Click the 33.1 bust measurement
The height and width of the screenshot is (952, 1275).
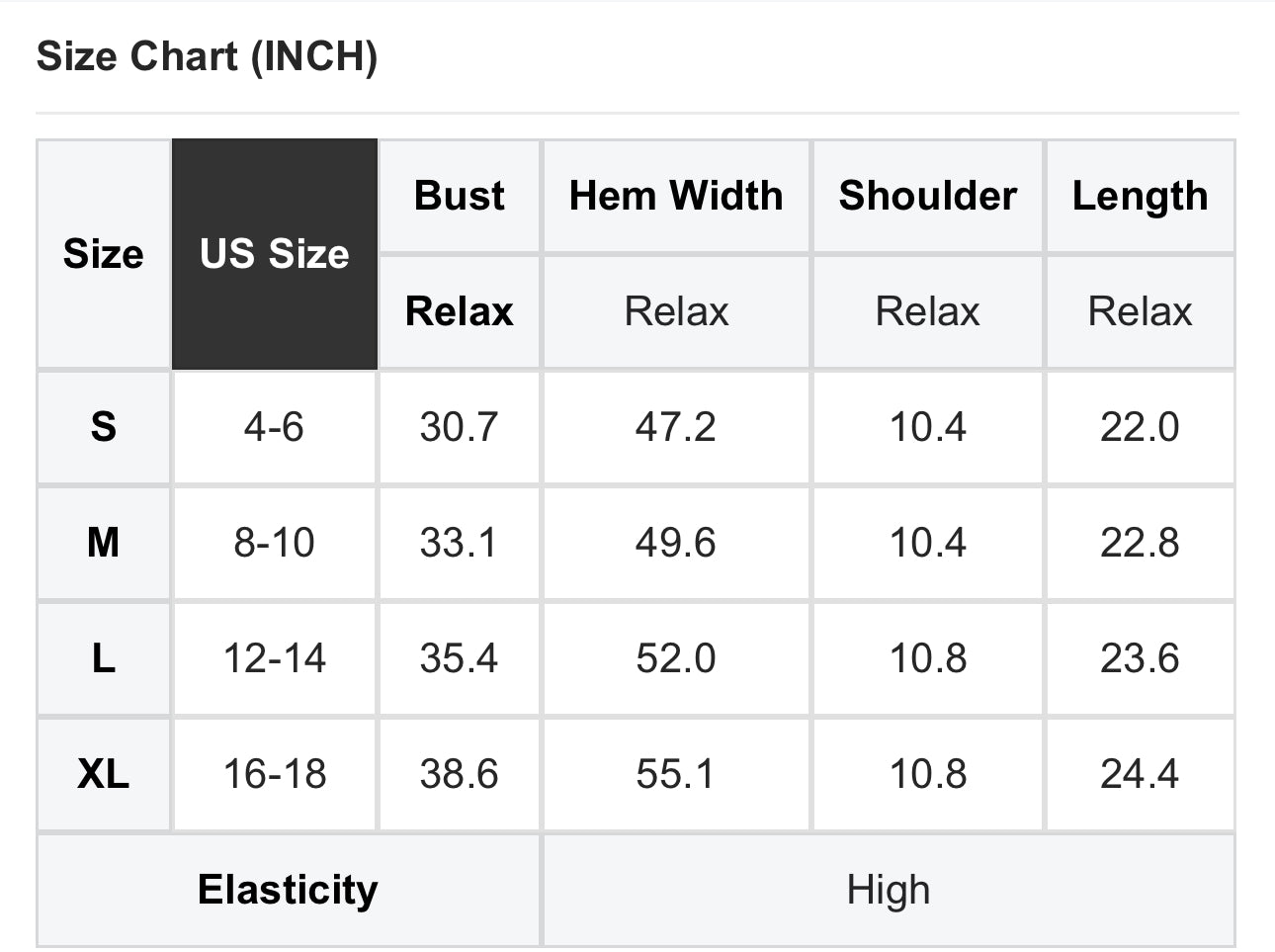coord(460,543)
